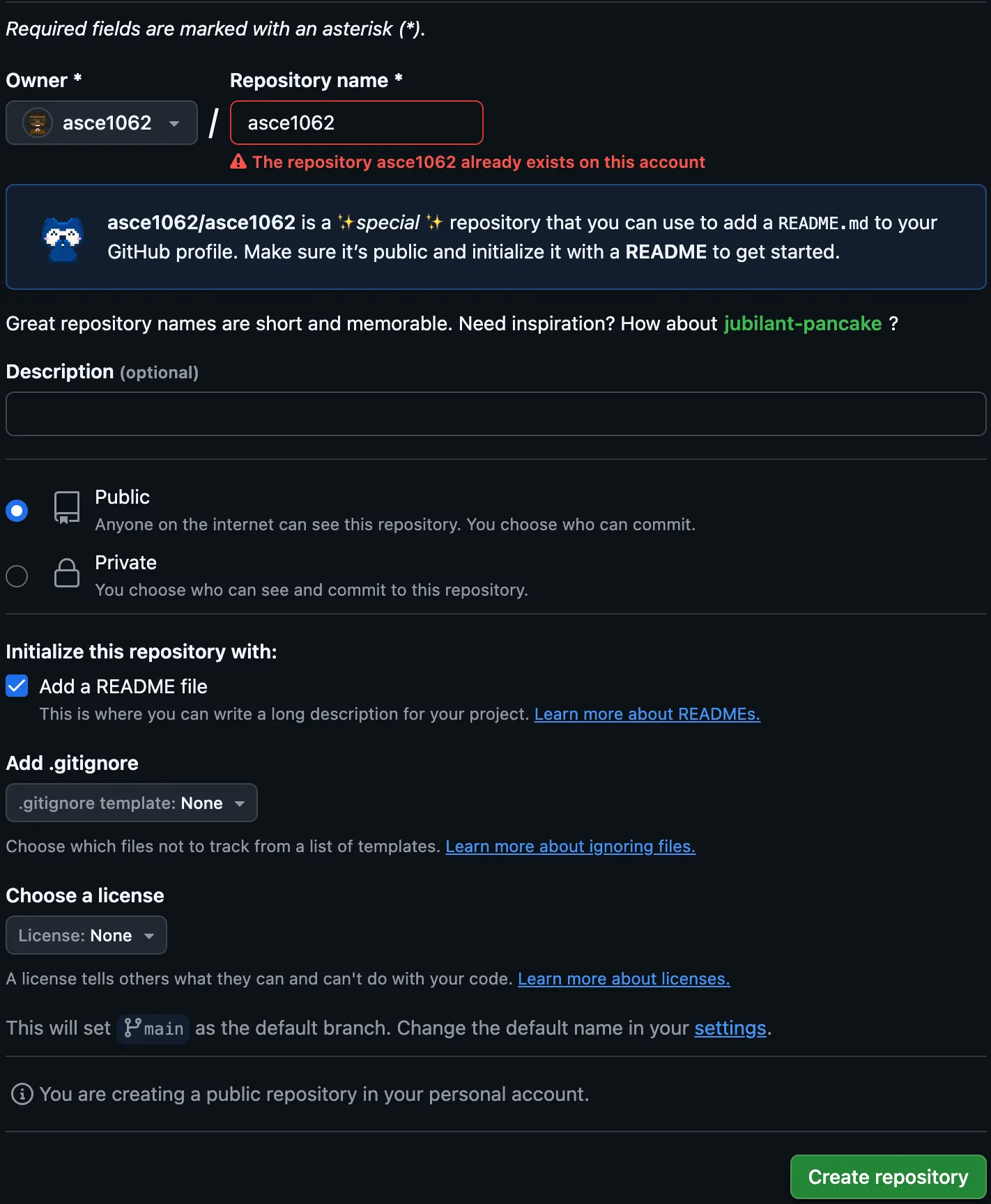The height and width of the screenshot is (1204, 991).
Task: Click the Repository name input field
Action: point(356,123)
